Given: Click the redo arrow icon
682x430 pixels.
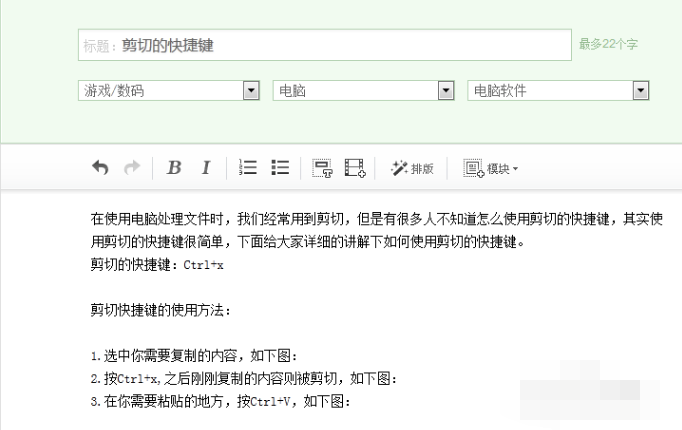Looking at the screenshot, I should (131, 168).
